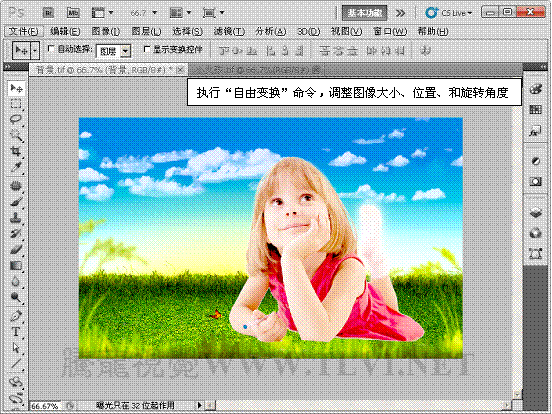Click the 基本功能 workspace button
Image resolution: width=552 pixels, height=414 pixels.
[364, 13]
